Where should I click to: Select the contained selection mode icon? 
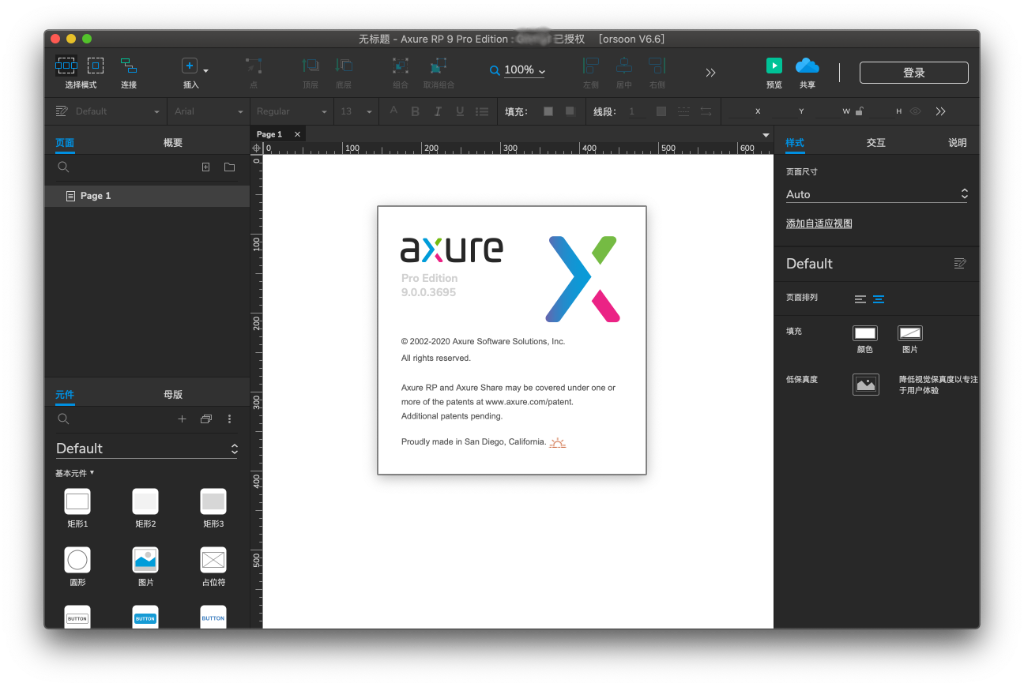click(x=96, y=65)
